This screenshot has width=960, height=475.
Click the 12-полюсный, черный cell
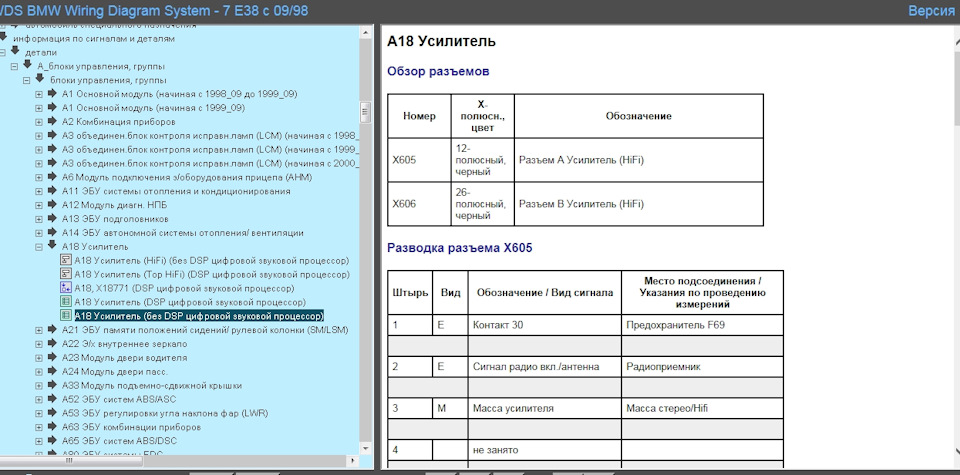pyautogui.click(x=482, y=160)
